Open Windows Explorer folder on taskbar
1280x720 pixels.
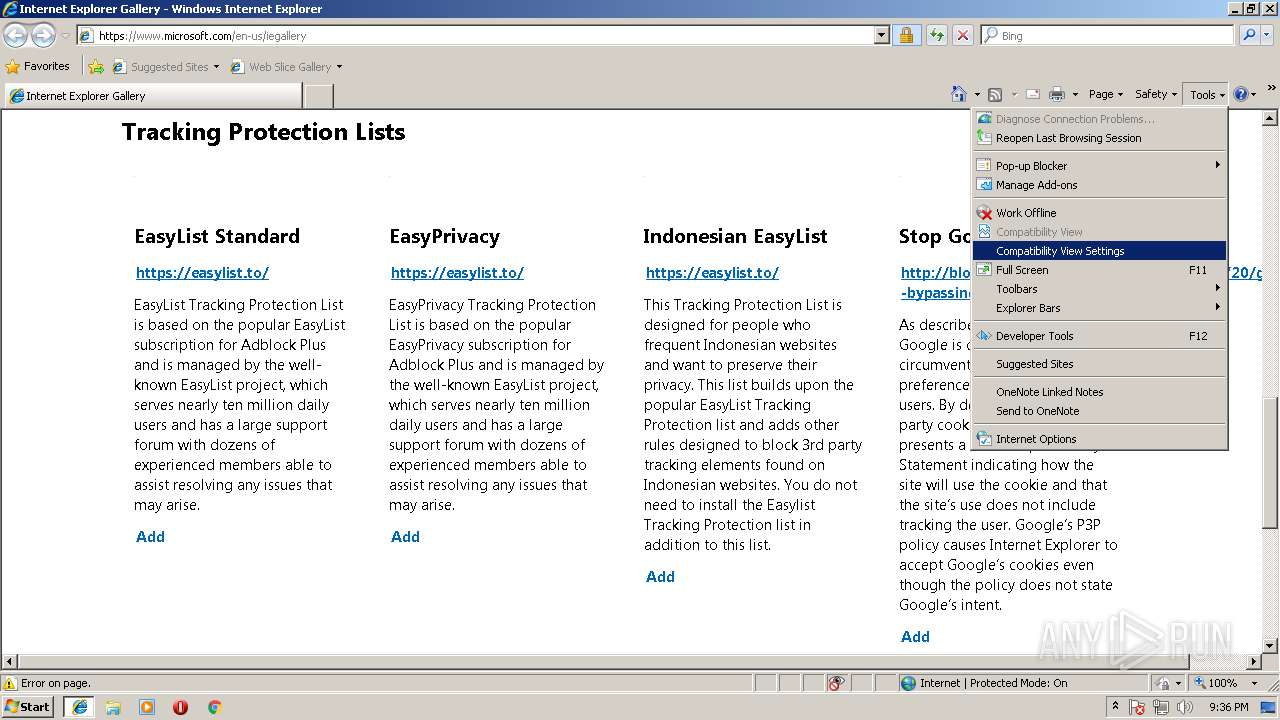click(x=113, y=707)
